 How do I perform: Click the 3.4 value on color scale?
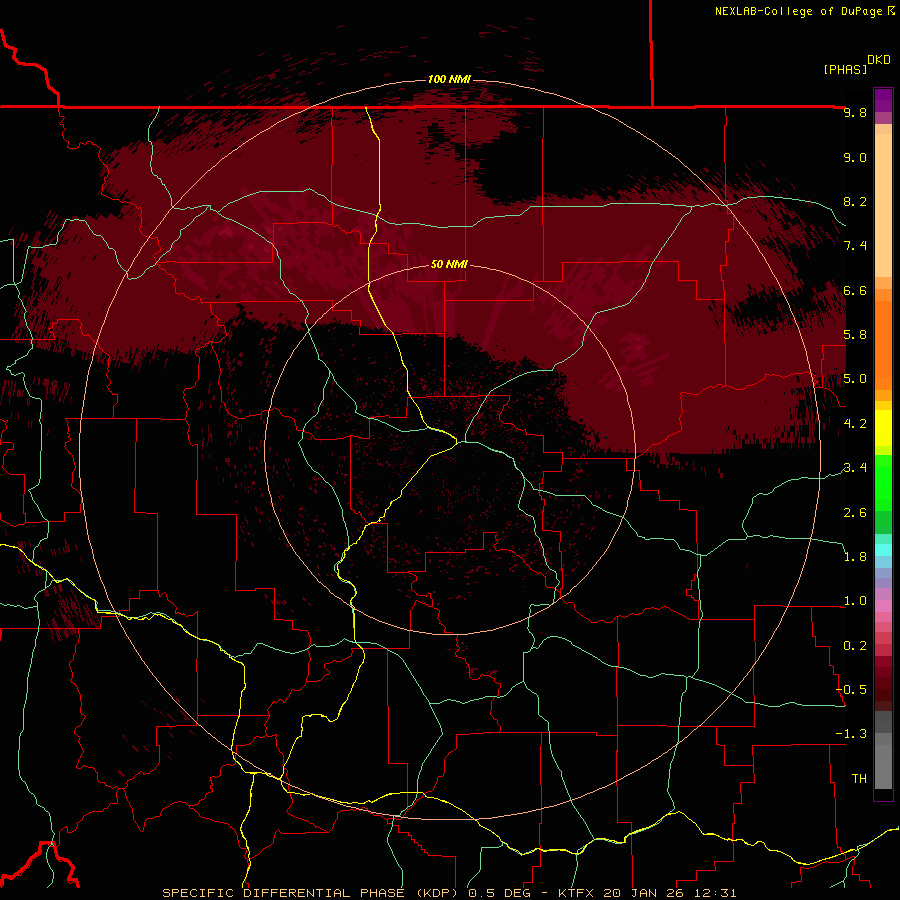(855, 468)
